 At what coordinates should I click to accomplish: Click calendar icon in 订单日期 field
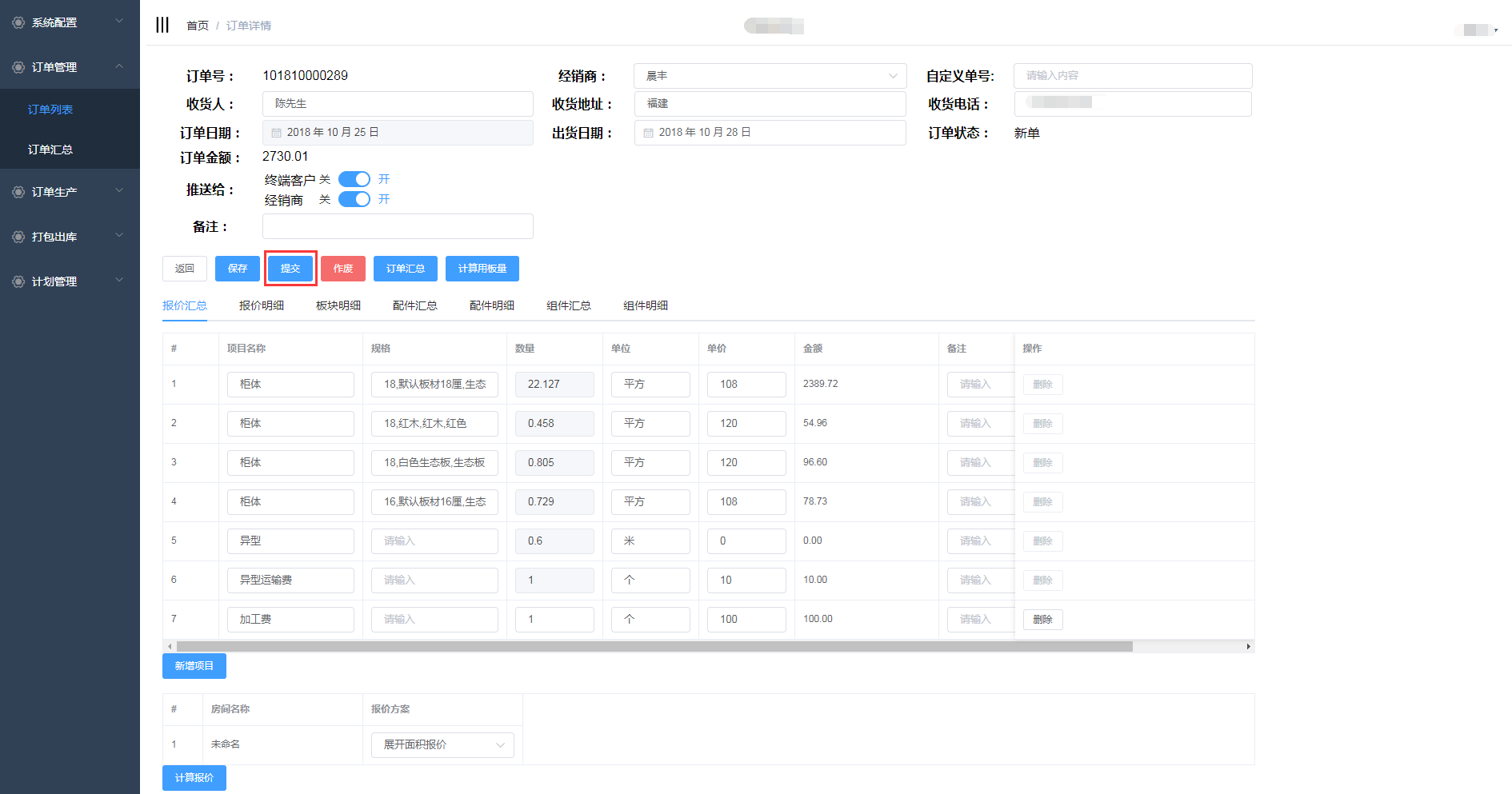(x=277, y=133)
